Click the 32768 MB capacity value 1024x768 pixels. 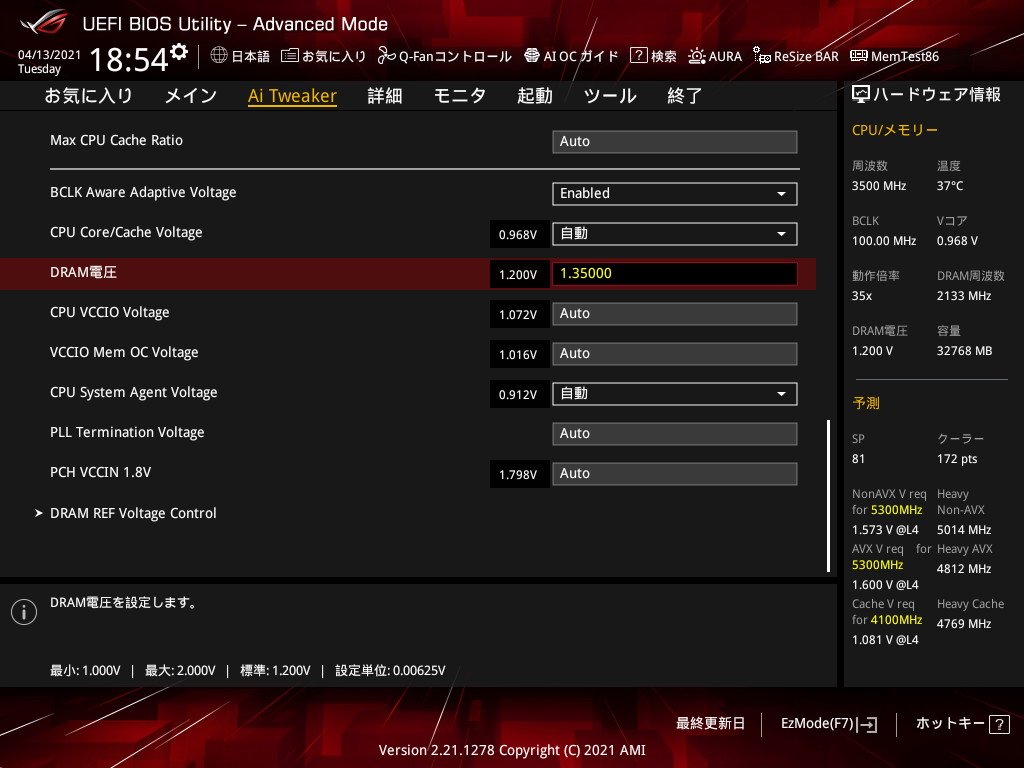coord(965,351)
